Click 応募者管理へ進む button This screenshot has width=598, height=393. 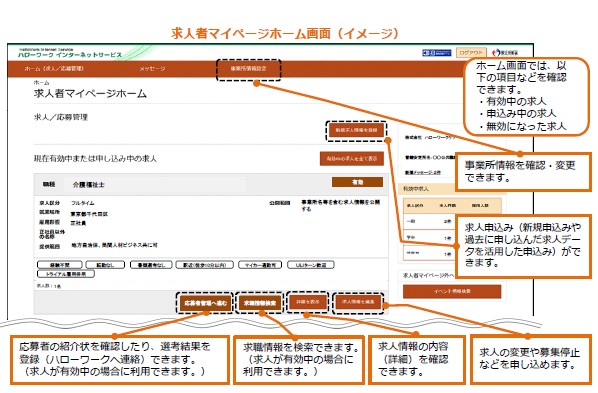coord(205,303)
